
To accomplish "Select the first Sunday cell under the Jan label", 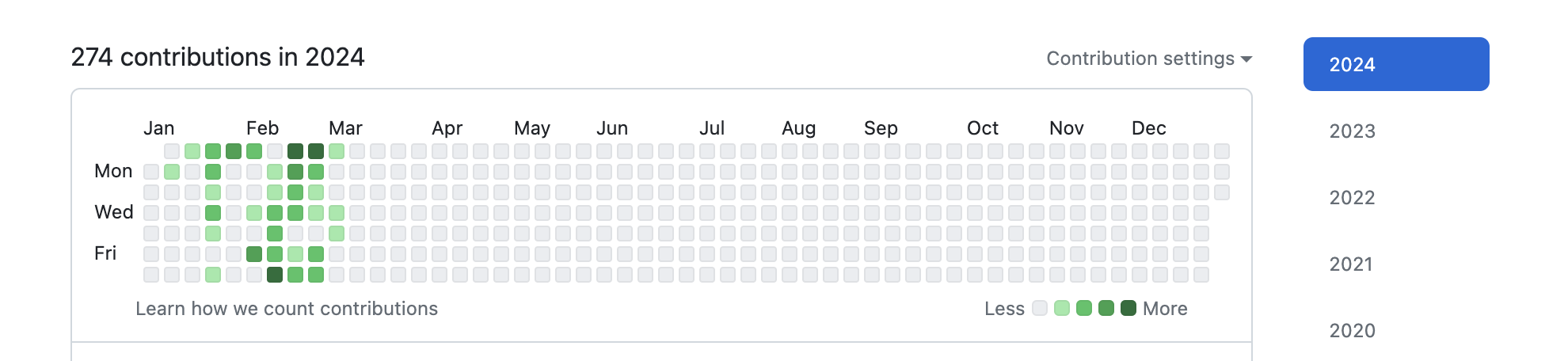I will click(172, 151).
